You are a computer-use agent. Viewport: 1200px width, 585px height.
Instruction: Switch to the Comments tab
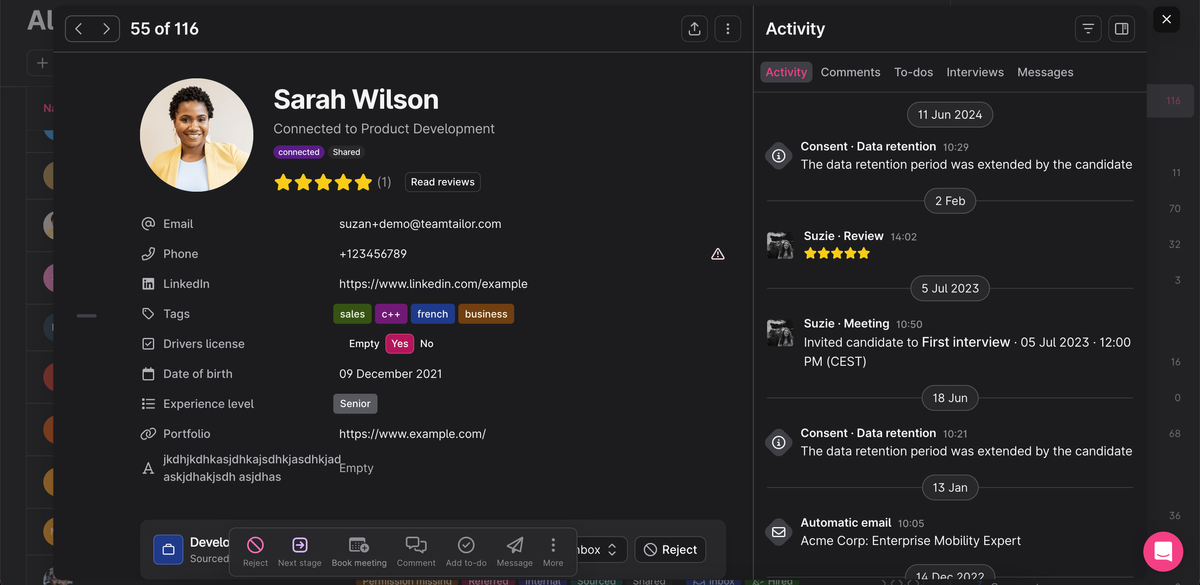(850, 72)
